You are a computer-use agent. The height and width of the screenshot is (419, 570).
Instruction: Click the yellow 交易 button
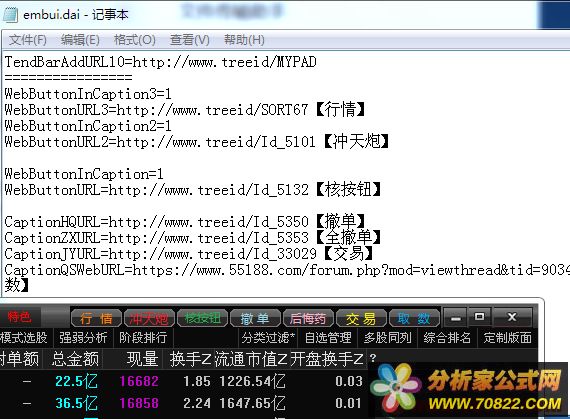[x=361, y=318]
